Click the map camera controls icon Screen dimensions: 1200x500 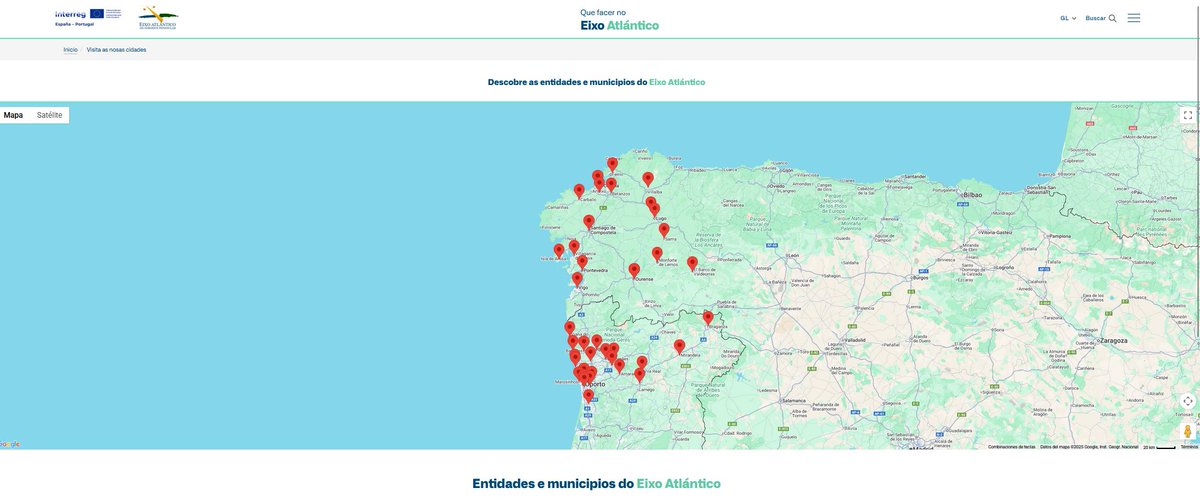click(x=1187, y=401)
